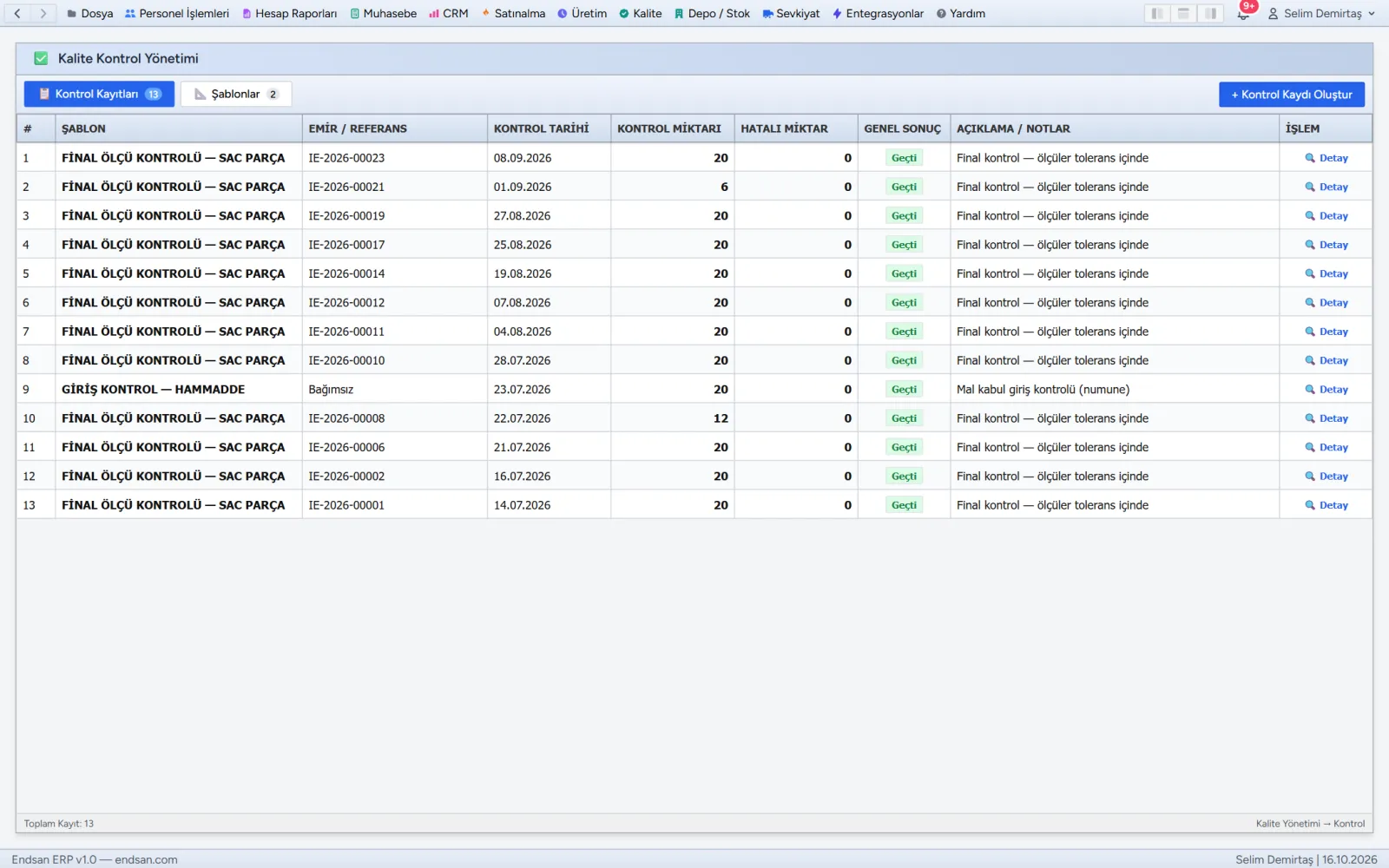This screenshot has height=868, width=1389.
Task: Open the Entegrasyonlar menu
Action: click(878, 13)
